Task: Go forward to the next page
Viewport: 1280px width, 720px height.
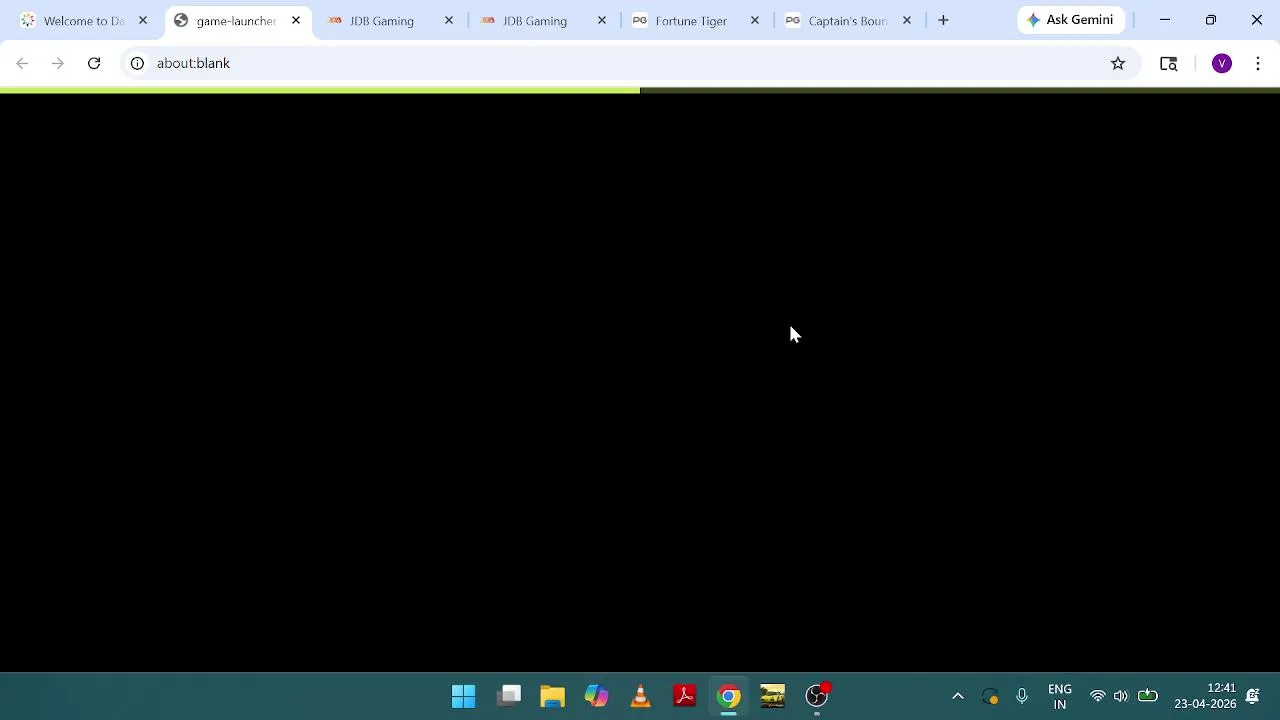Action: click(x=58, y=63)
